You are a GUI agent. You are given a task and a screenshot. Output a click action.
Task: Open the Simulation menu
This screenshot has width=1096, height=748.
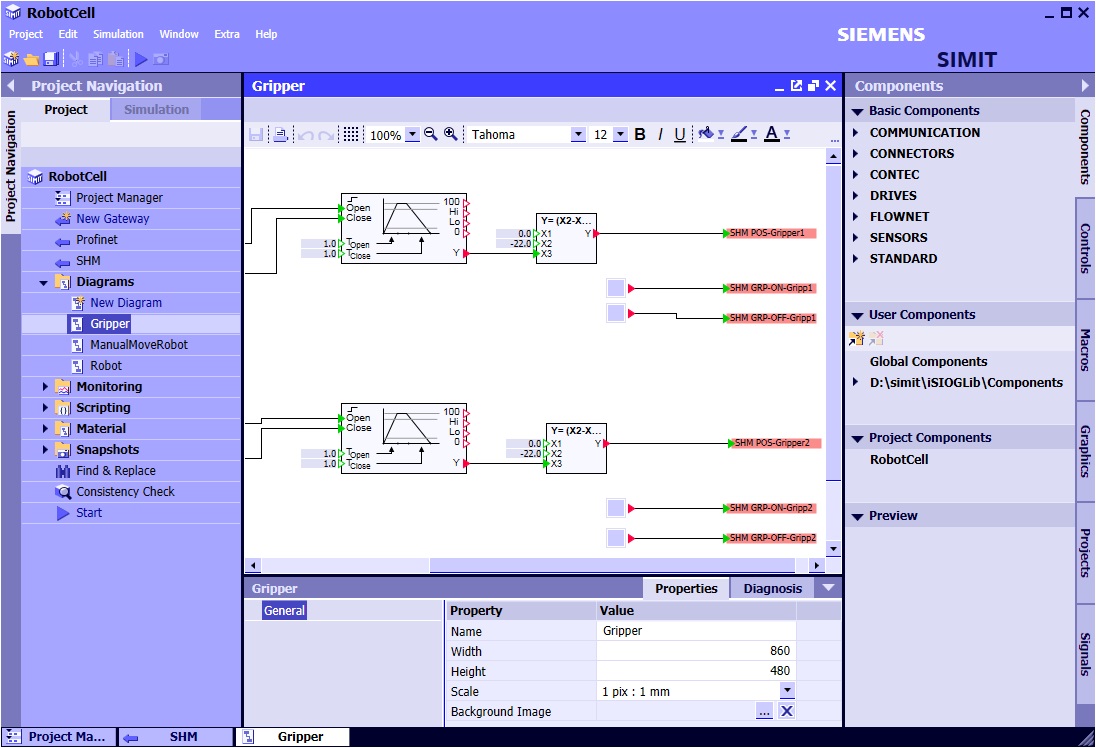118,34
